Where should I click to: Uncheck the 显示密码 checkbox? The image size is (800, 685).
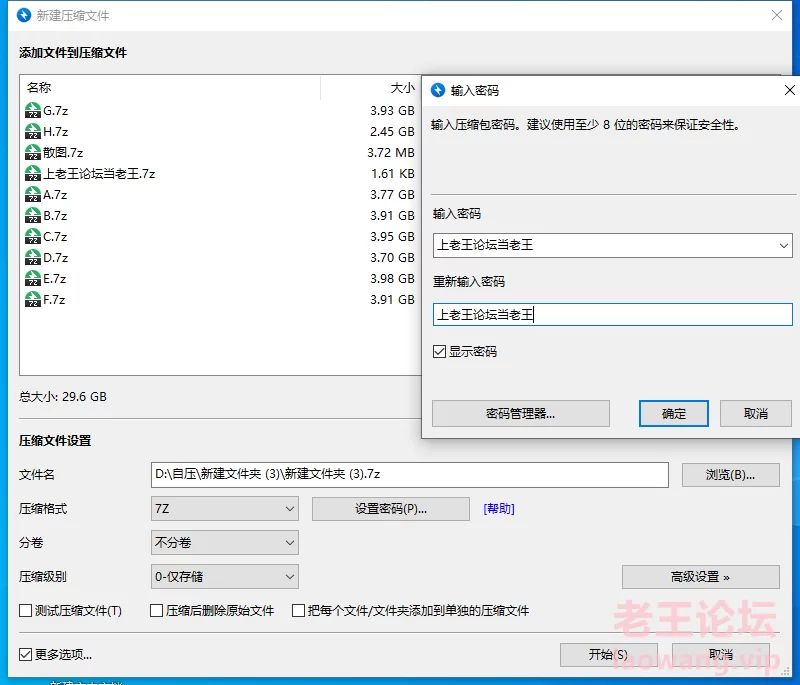(x=439, y=351)
